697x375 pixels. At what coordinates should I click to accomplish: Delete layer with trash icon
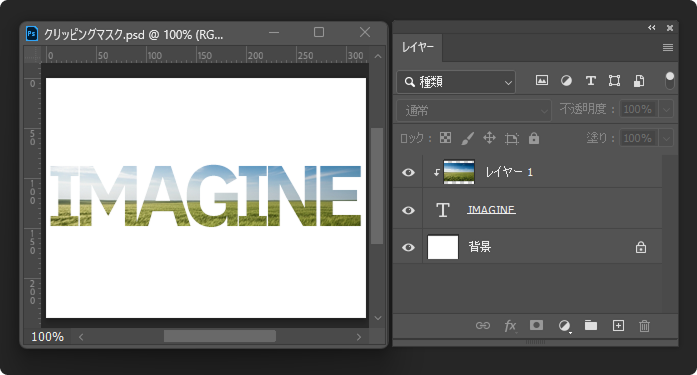click(644, 326)
